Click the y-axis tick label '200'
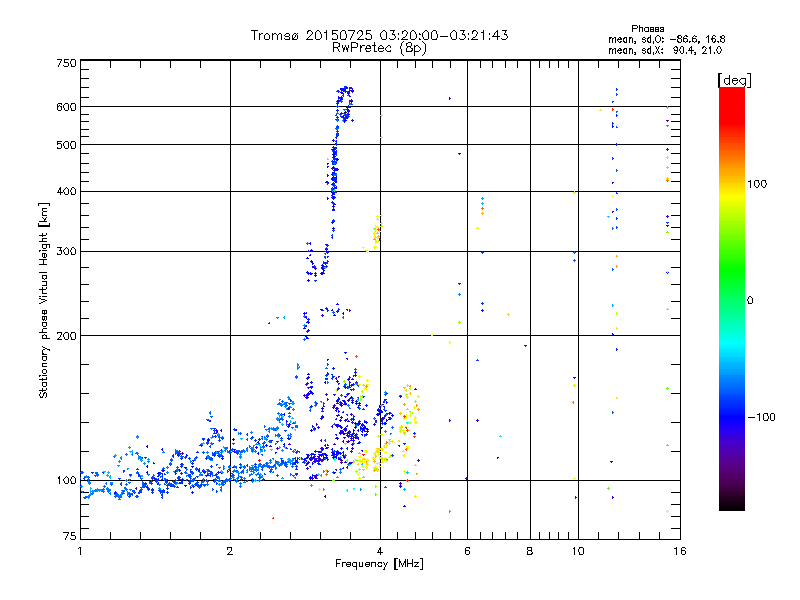The image size is (800, 600). click(x=66, y=336)
